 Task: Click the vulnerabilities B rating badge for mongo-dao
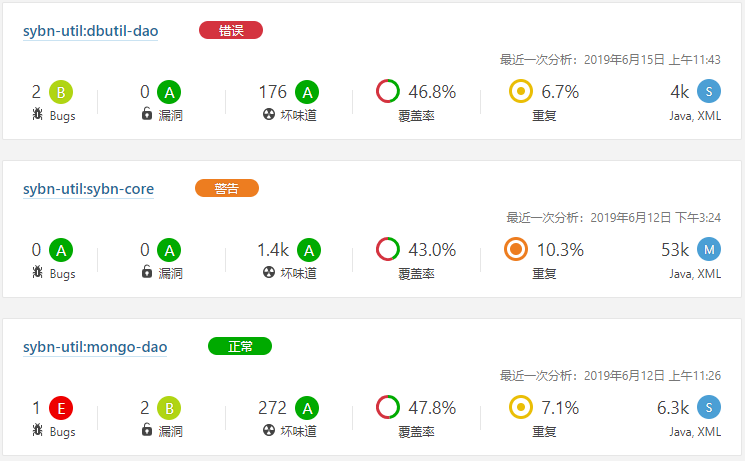click(169, 408)
